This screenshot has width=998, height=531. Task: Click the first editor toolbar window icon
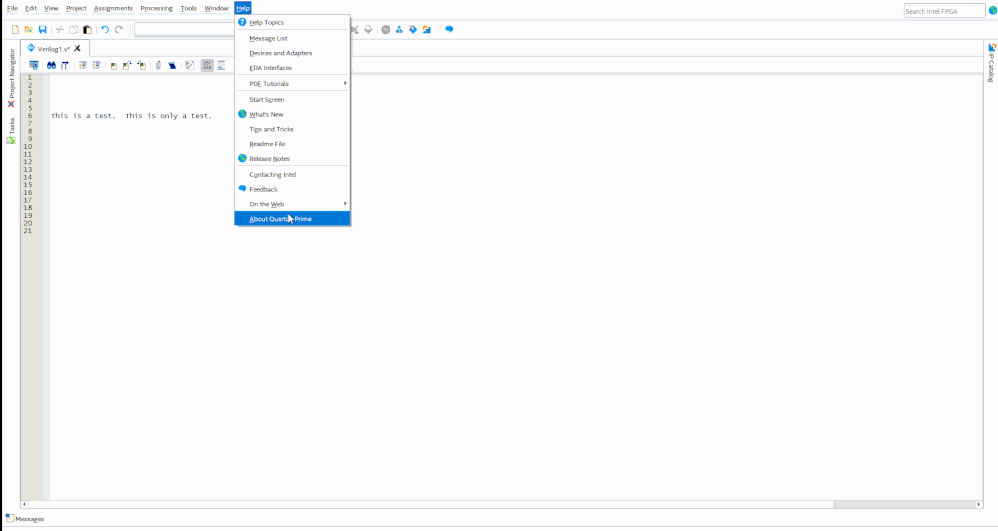coord(34,65)
